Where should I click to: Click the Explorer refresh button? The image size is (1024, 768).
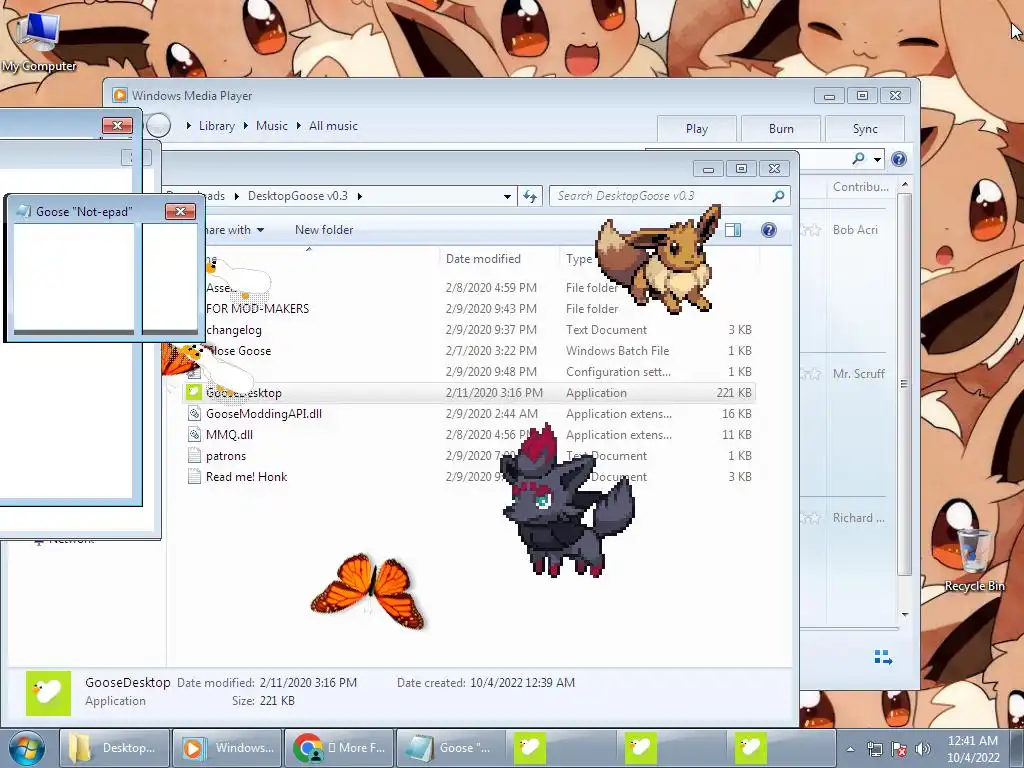(530, 196)
